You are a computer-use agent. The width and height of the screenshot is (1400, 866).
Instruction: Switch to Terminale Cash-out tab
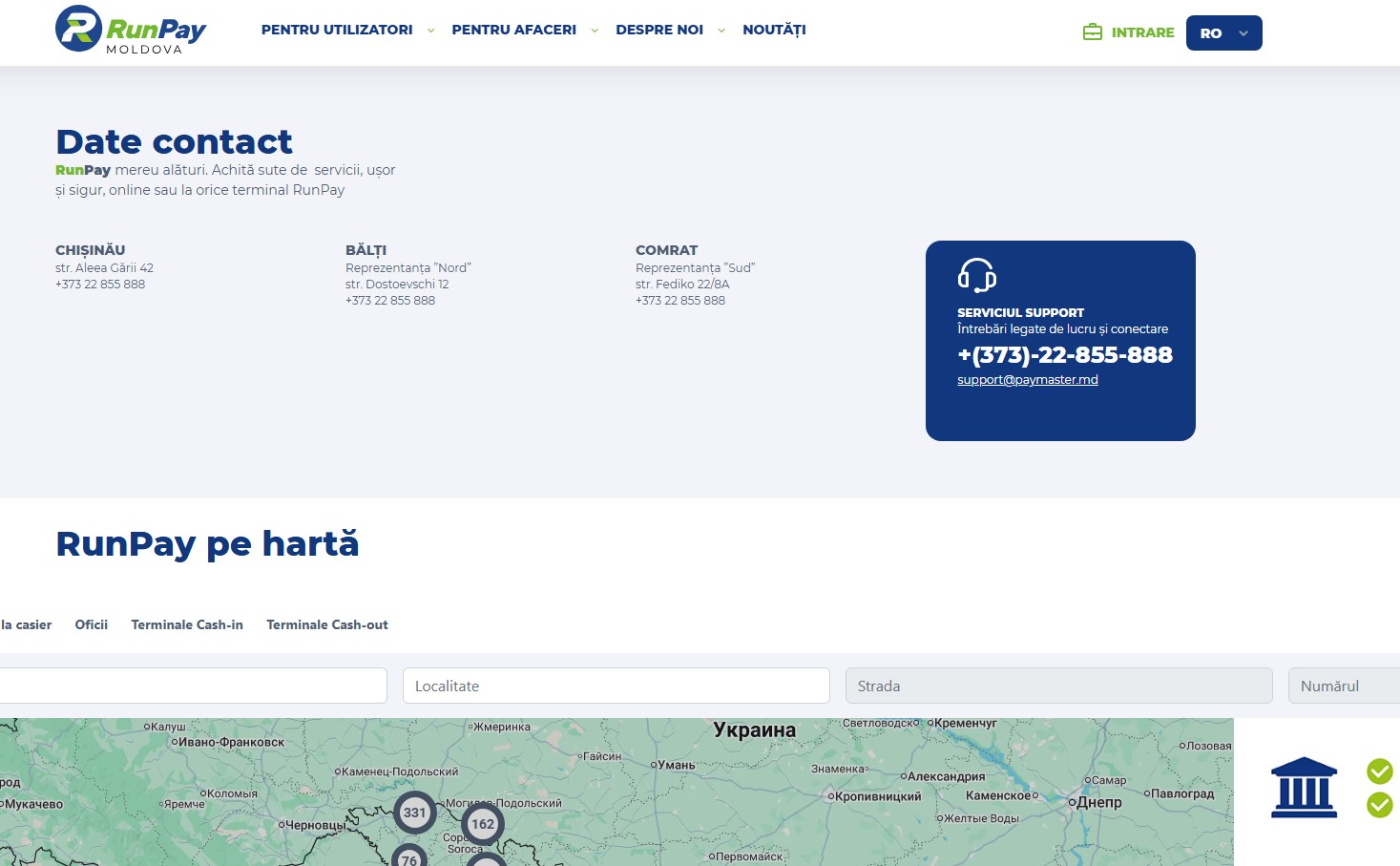(327, 624)
